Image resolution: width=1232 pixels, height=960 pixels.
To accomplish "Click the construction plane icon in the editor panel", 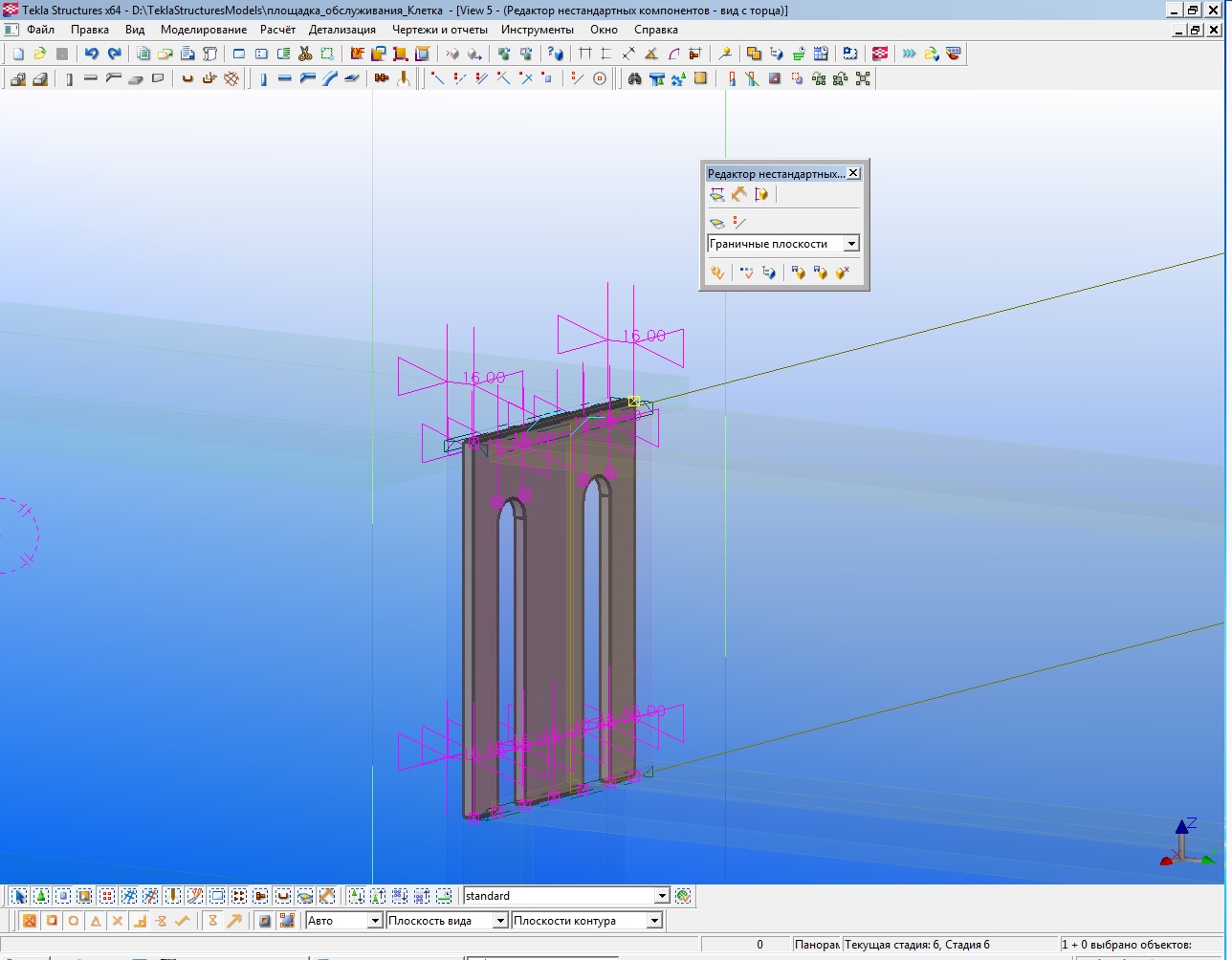I will coord(716,224).
